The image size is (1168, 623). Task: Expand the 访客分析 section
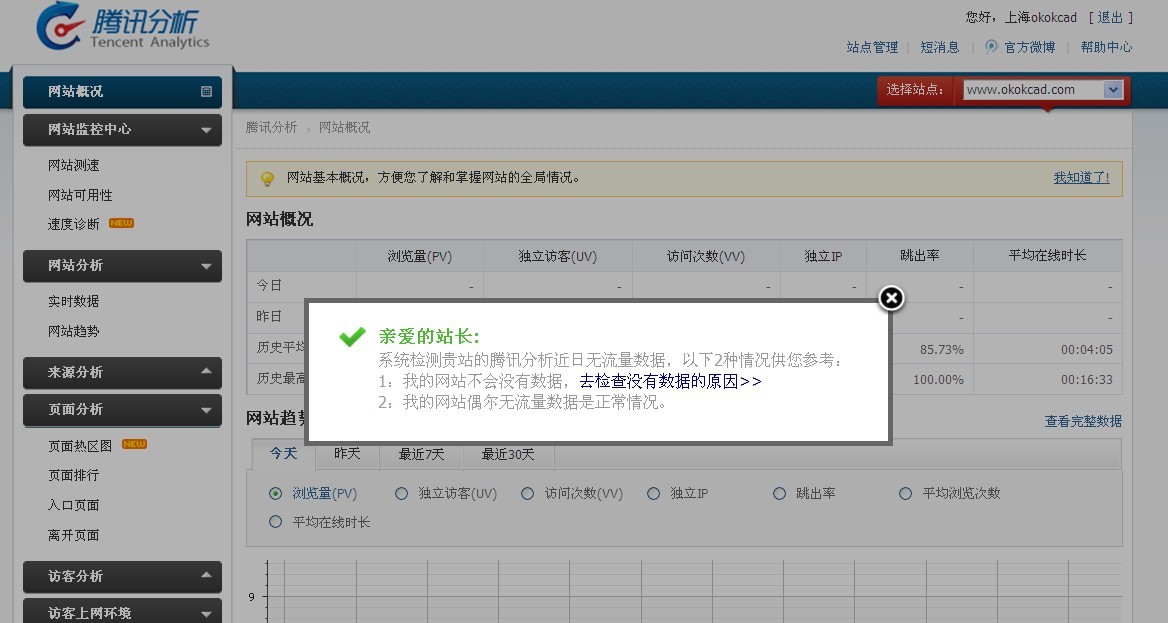pos(122,576)
